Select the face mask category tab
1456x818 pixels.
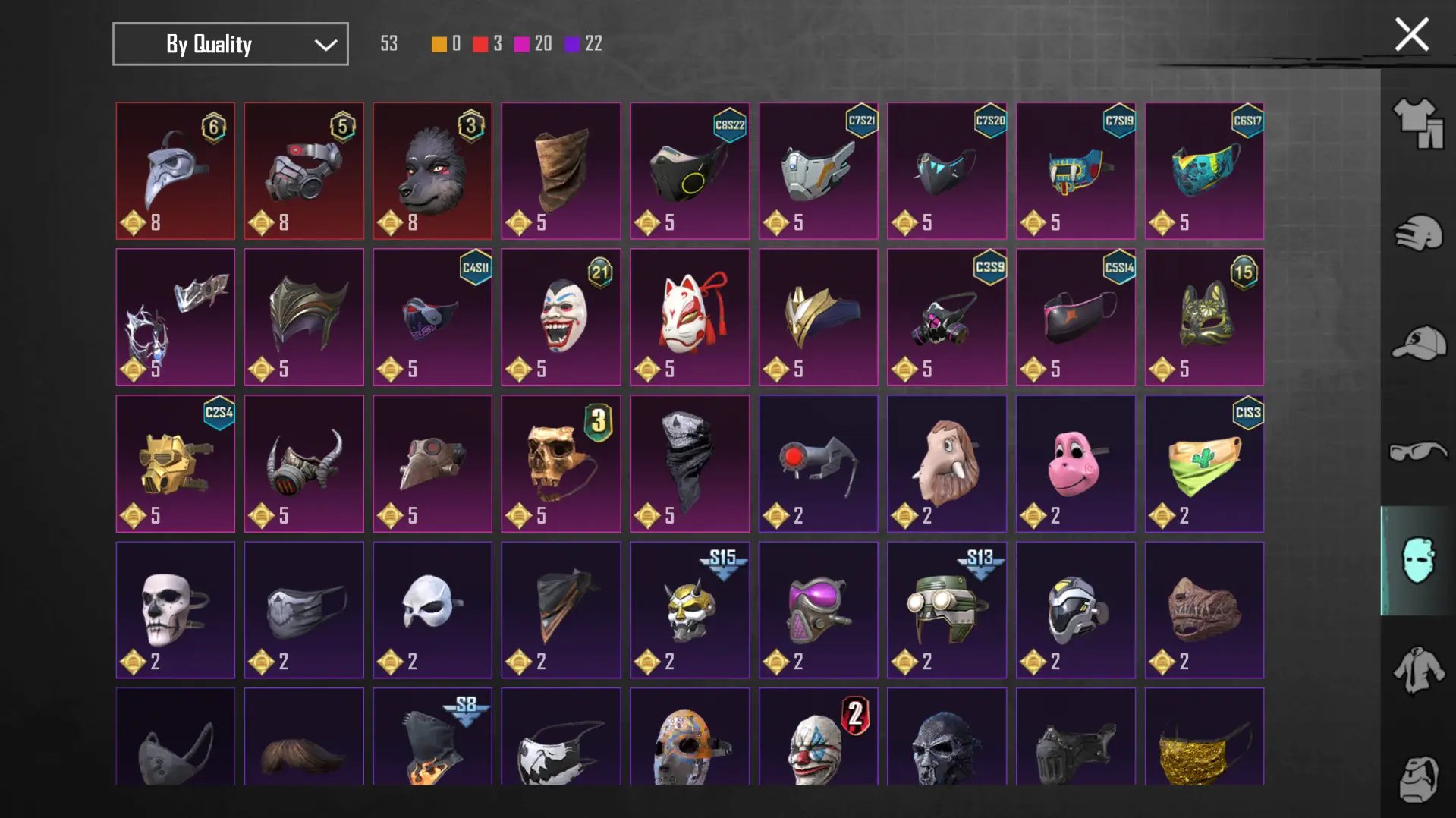[1417, 560]
